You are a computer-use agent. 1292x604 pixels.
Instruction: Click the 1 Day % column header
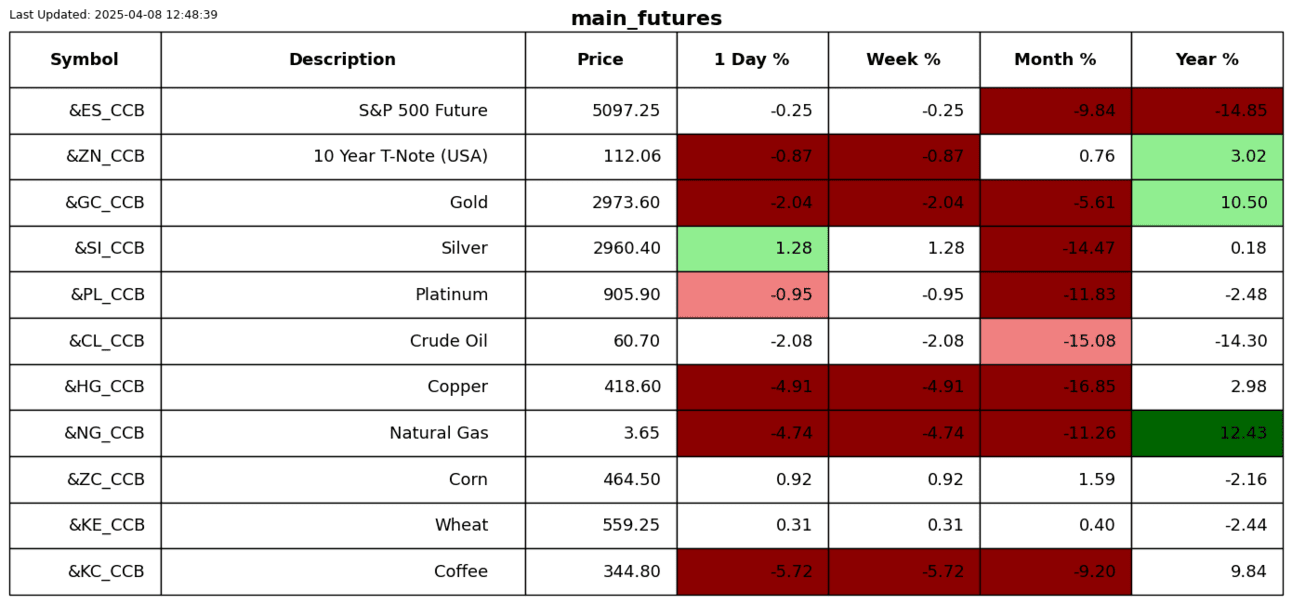(752, 60)
